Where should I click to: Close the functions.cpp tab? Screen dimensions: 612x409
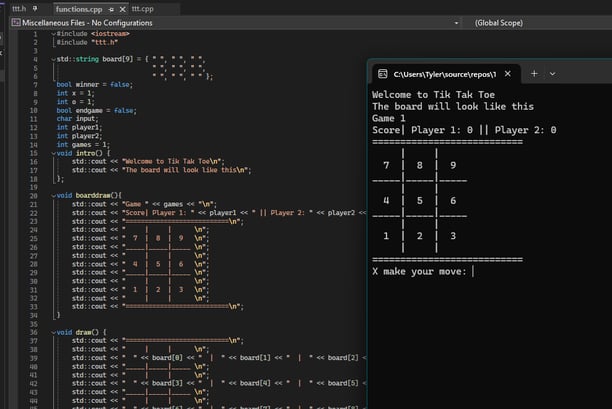pos(123,9)
